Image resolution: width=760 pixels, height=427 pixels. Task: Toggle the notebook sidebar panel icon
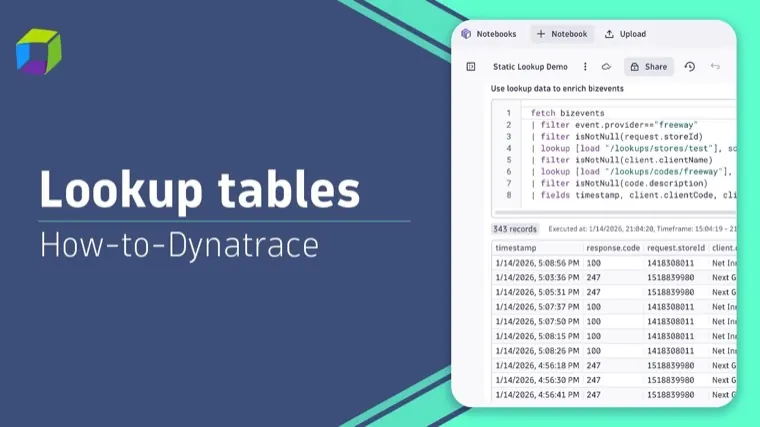click(x=471, y=67)
